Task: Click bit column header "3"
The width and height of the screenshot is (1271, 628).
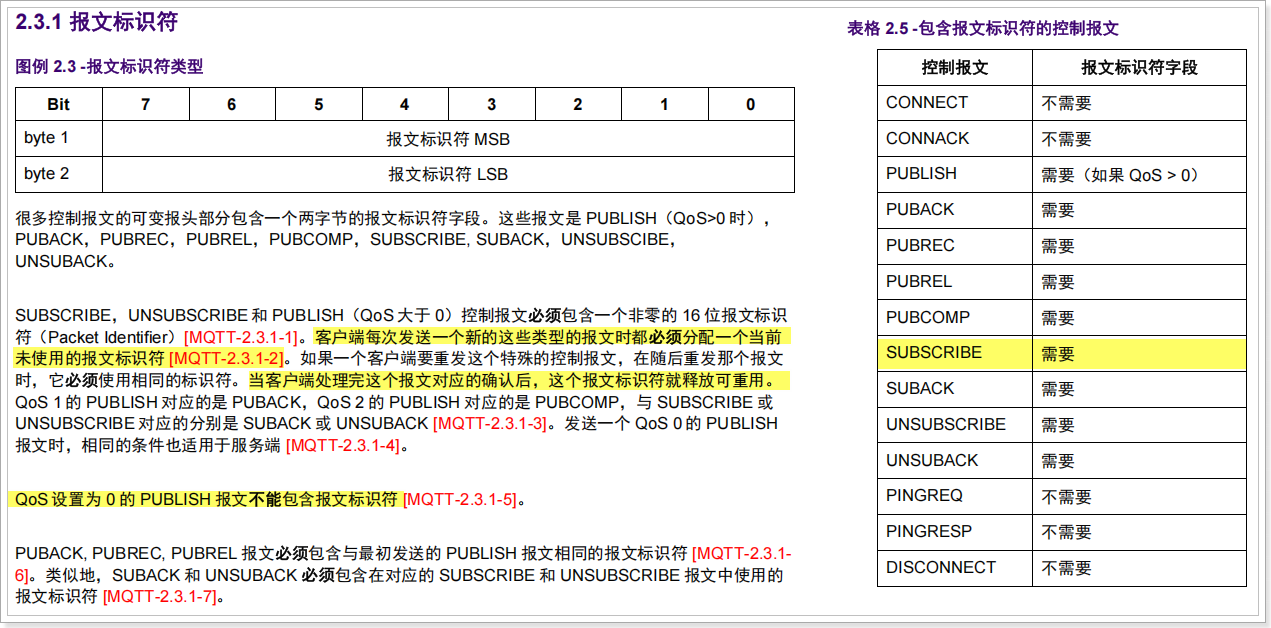Action: 492,104
